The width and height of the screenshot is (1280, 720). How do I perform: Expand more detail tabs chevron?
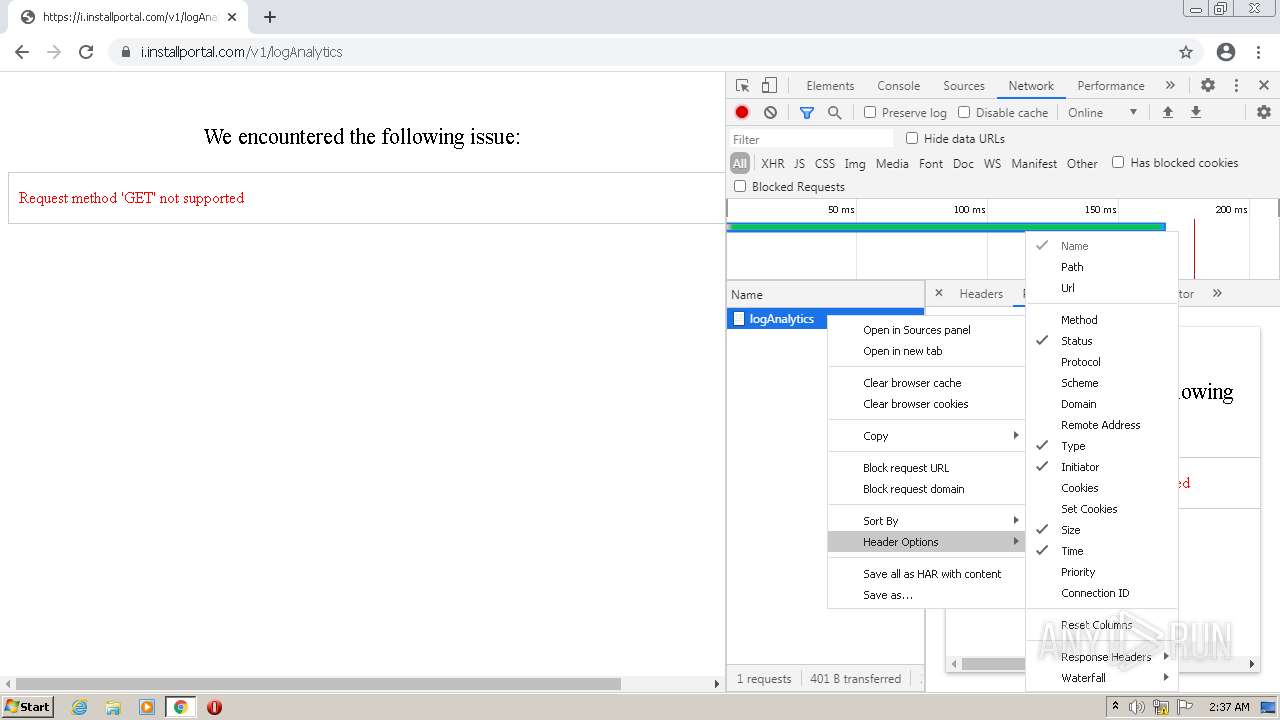coord(1217,293)
